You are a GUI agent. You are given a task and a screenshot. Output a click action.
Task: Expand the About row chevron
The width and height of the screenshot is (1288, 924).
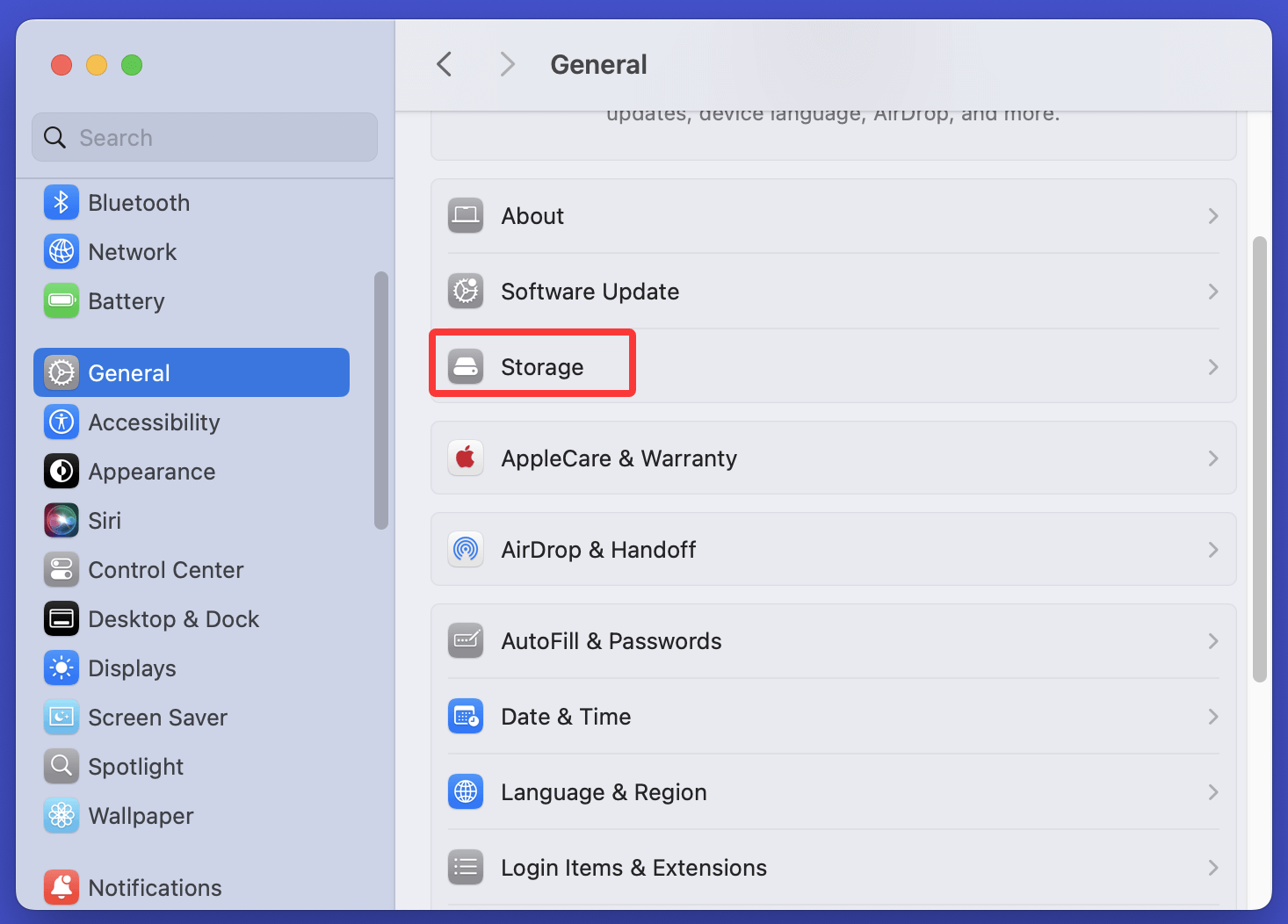tap(1212, 216)
